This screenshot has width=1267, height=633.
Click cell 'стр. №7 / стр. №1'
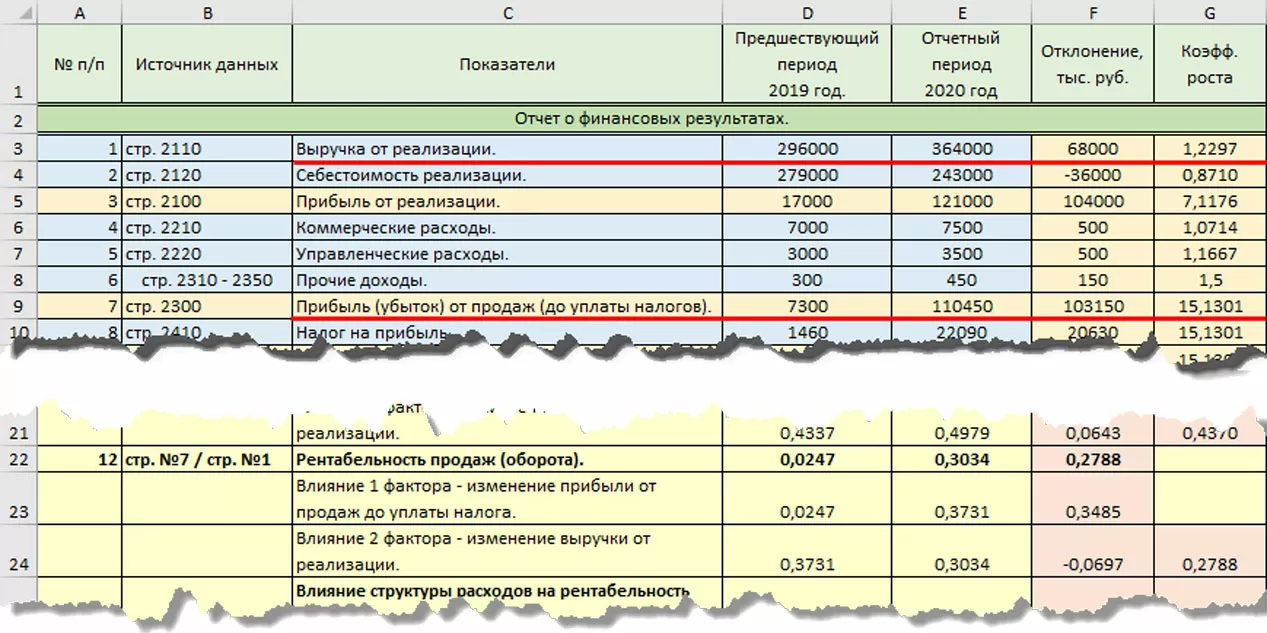pos(207,460)
